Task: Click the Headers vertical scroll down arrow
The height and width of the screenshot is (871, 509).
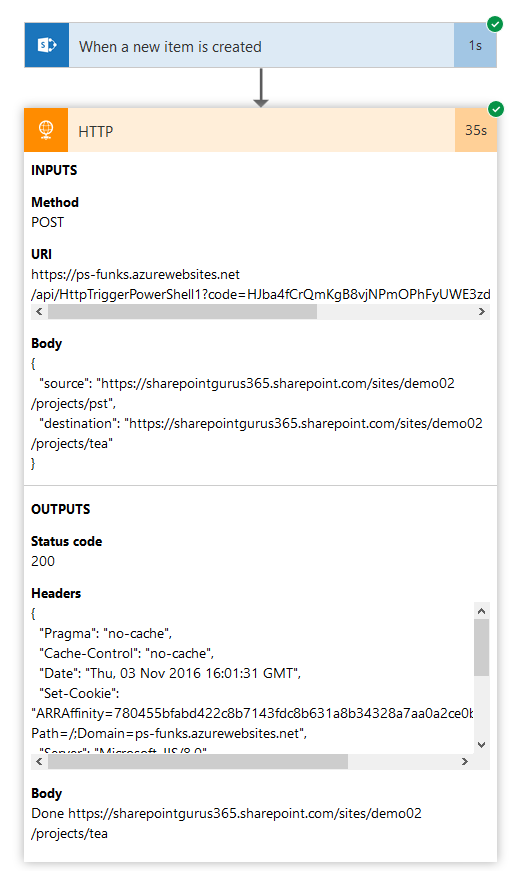Action: 482,745
